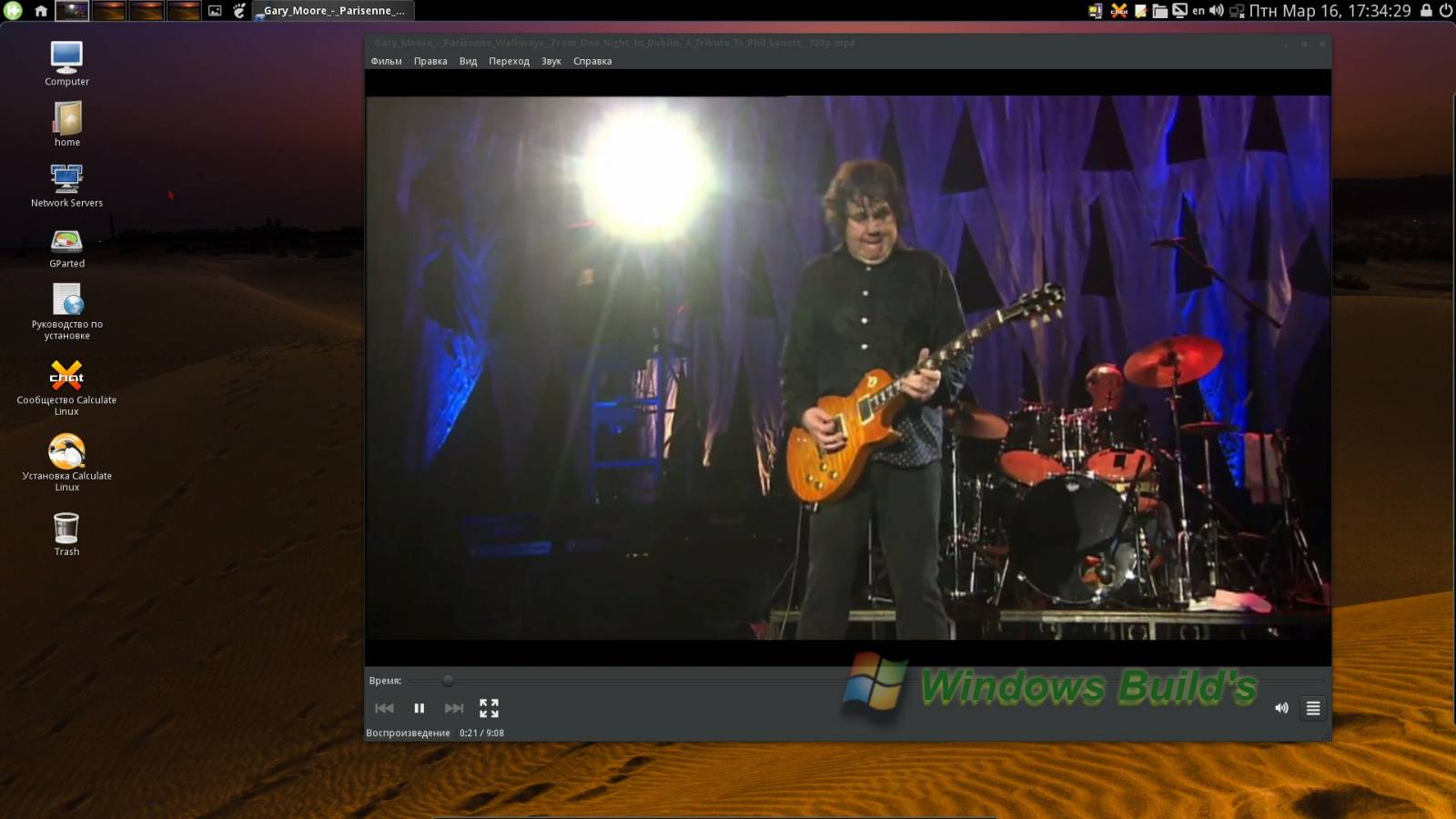Screen dimensions: 1456x819
Task: Open Network Servers desktop icon
Action: pyautogui.click(x=66, y=185)
